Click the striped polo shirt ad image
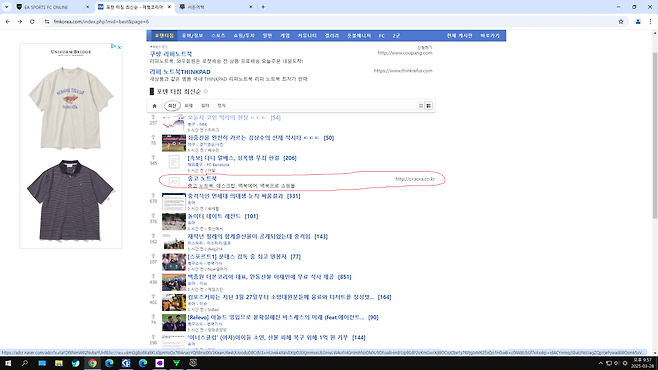Screen dimensions: 658x370 [x=70, y=201]
